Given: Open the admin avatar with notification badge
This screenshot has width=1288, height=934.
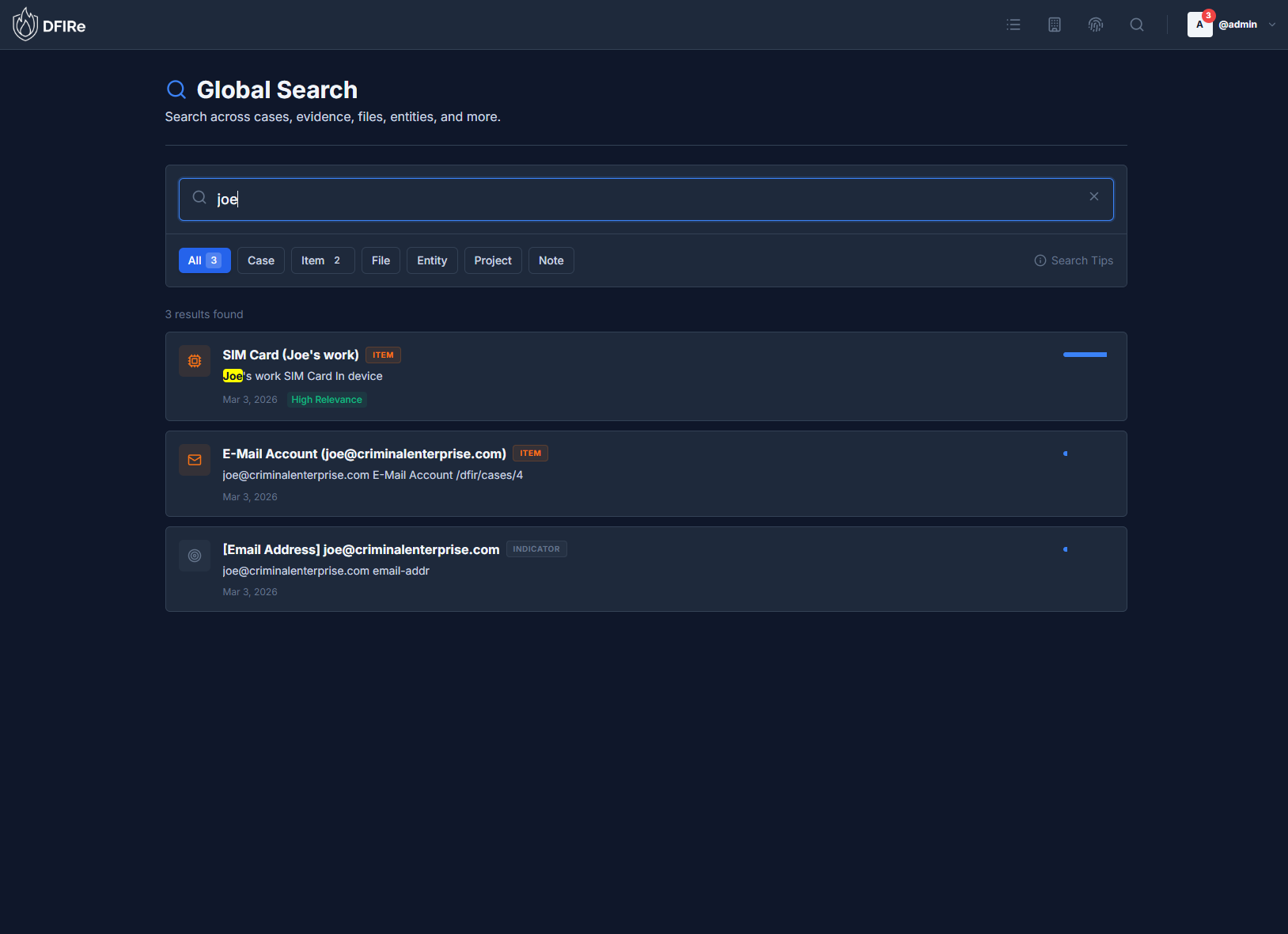Looking at the screenshot, I should 1199,25.
